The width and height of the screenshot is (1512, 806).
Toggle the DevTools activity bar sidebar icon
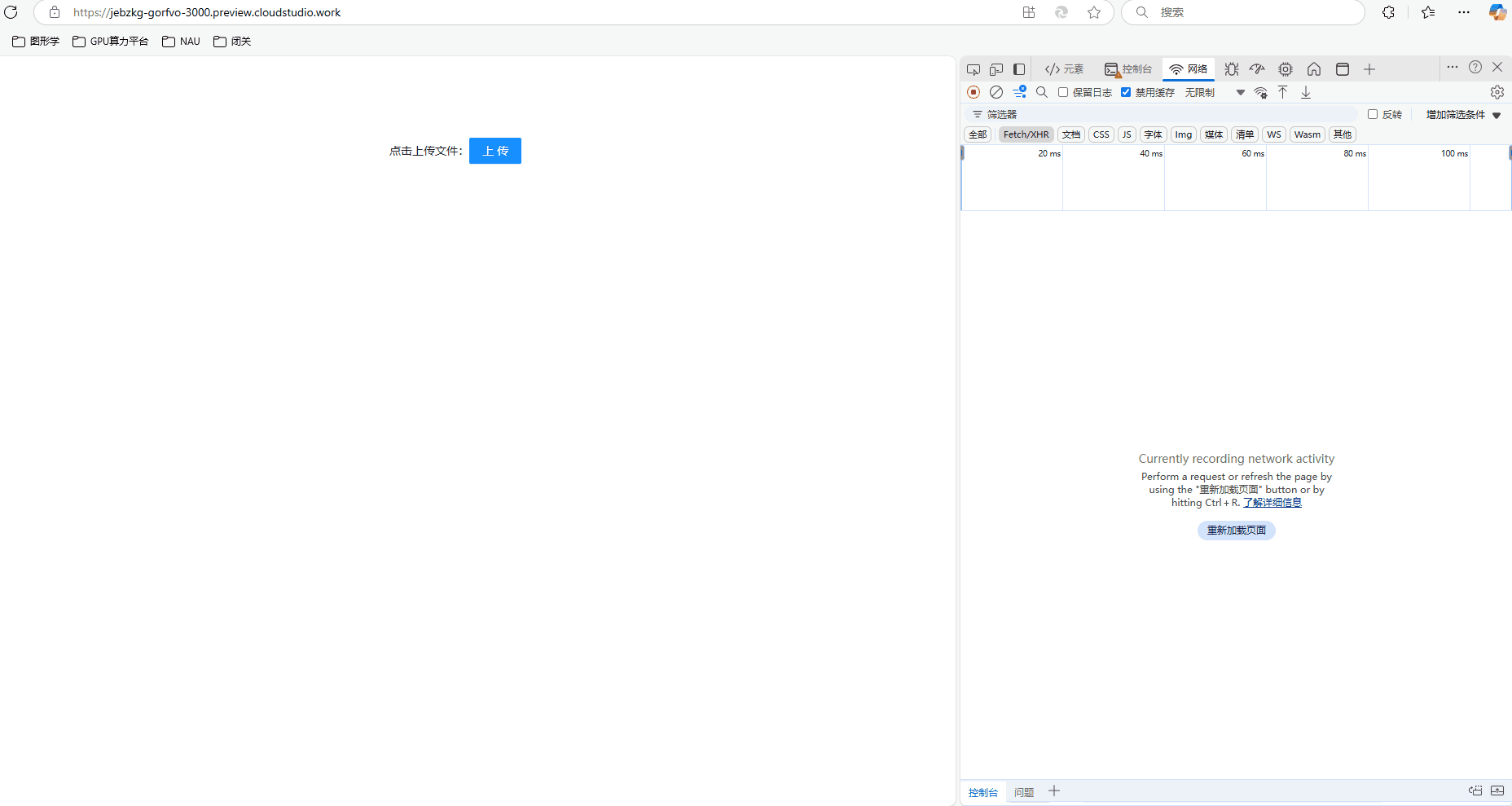(x=1019, y=69)
